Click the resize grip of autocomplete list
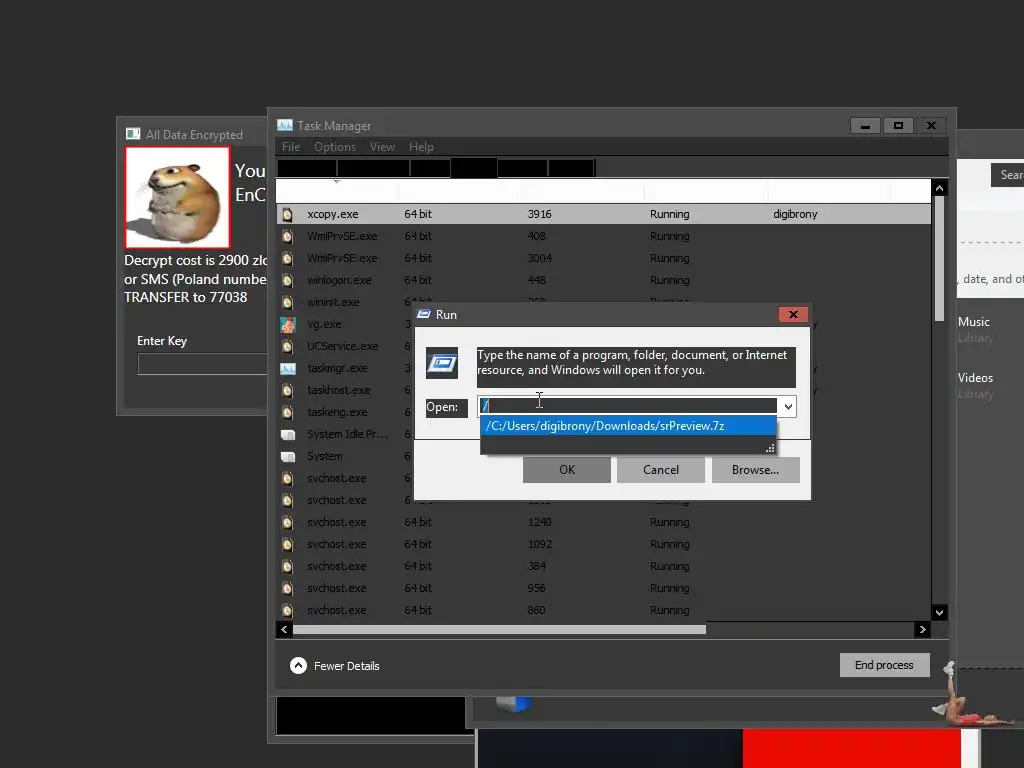 770,448
